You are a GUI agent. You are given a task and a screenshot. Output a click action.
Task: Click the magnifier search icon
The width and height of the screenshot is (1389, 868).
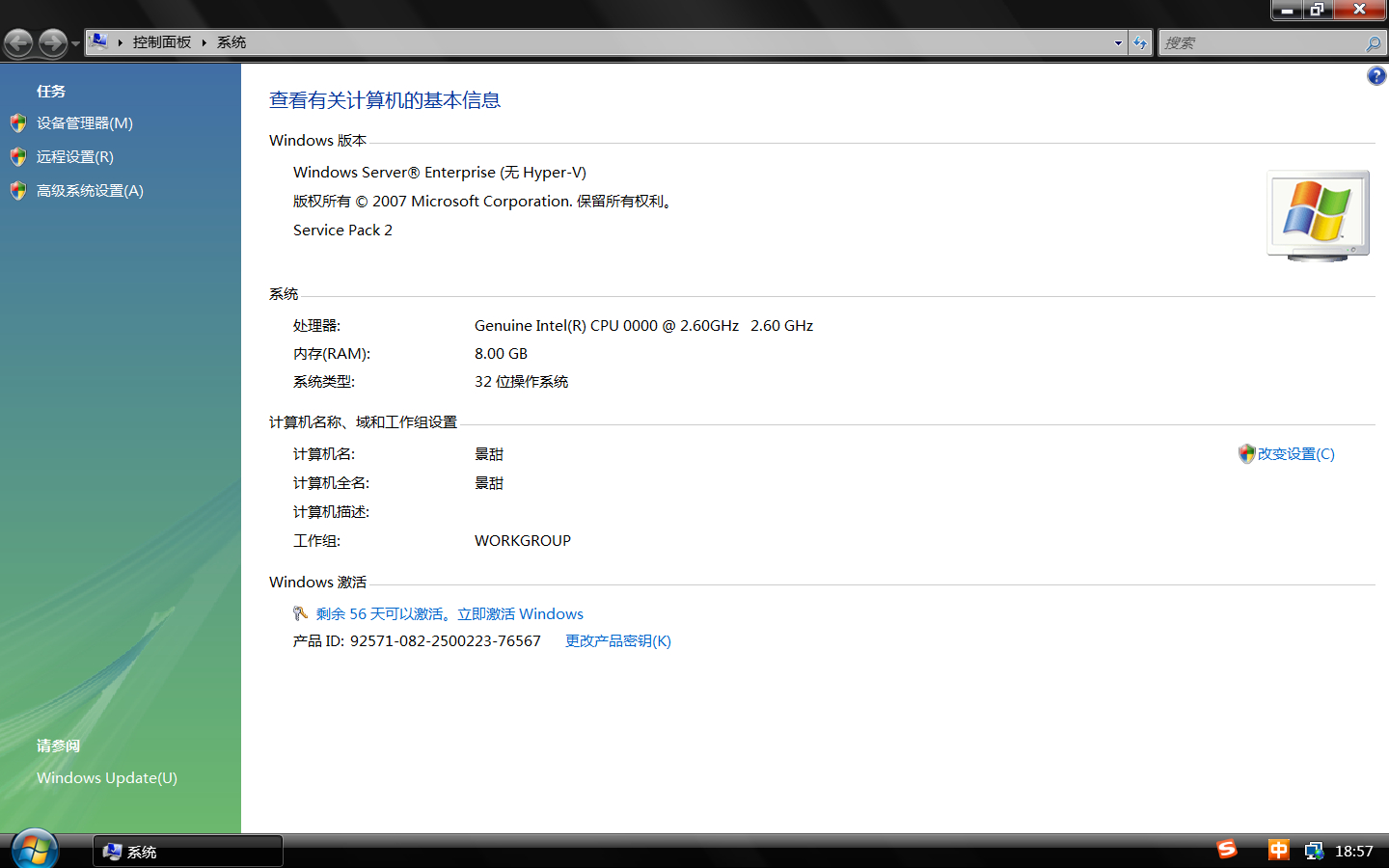(x=1374, y=43)
